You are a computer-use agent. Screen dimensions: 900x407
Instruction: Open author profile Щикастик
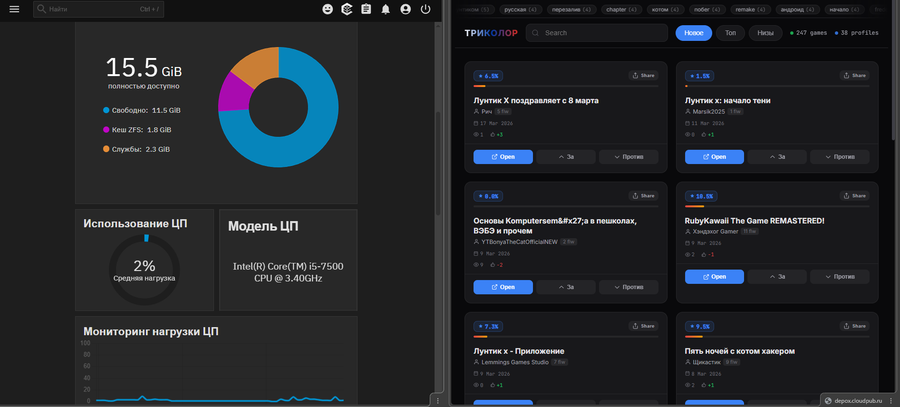(706, 362)
